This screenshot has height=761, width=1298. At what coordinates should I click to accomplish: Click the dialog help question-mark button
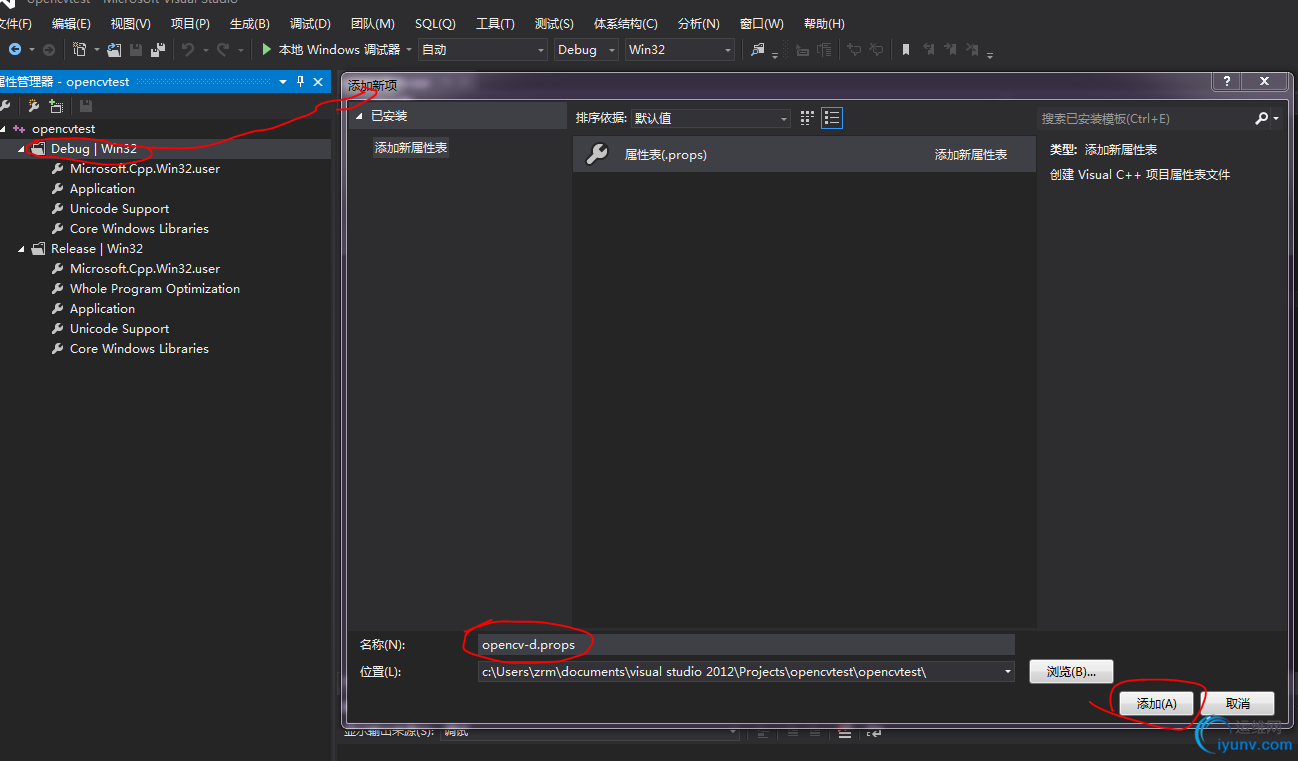1226,82
